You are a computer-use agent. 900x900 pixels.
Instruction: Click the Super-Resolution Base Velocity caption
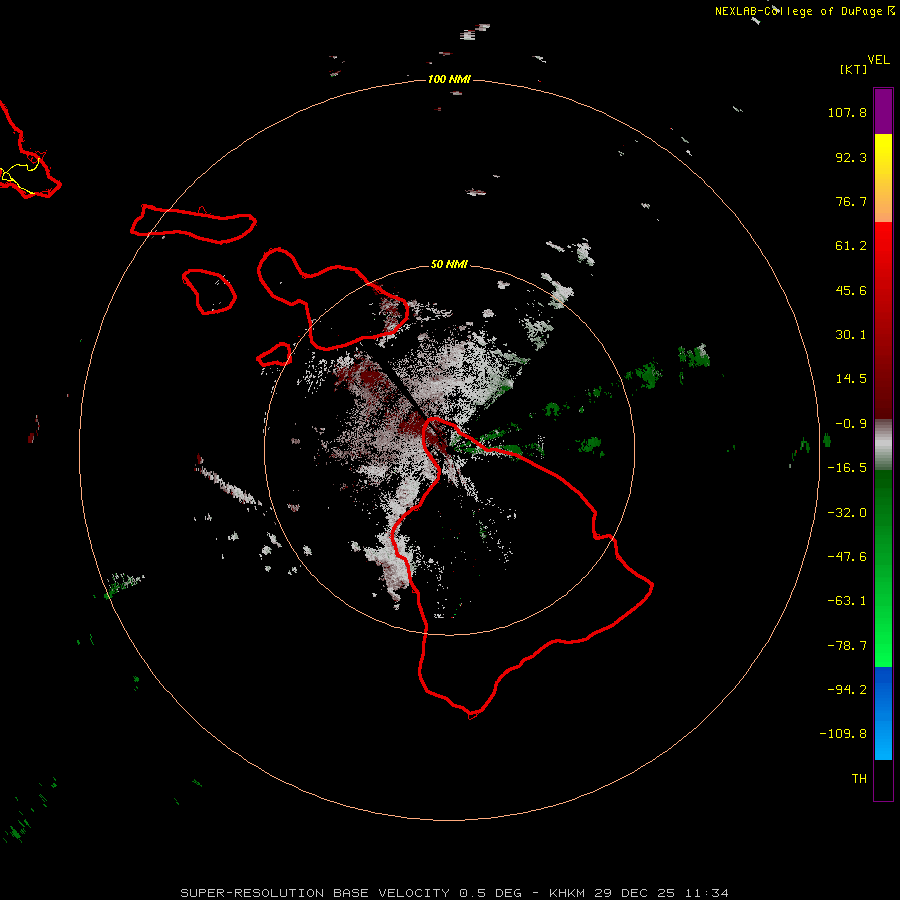click(455, 893)
